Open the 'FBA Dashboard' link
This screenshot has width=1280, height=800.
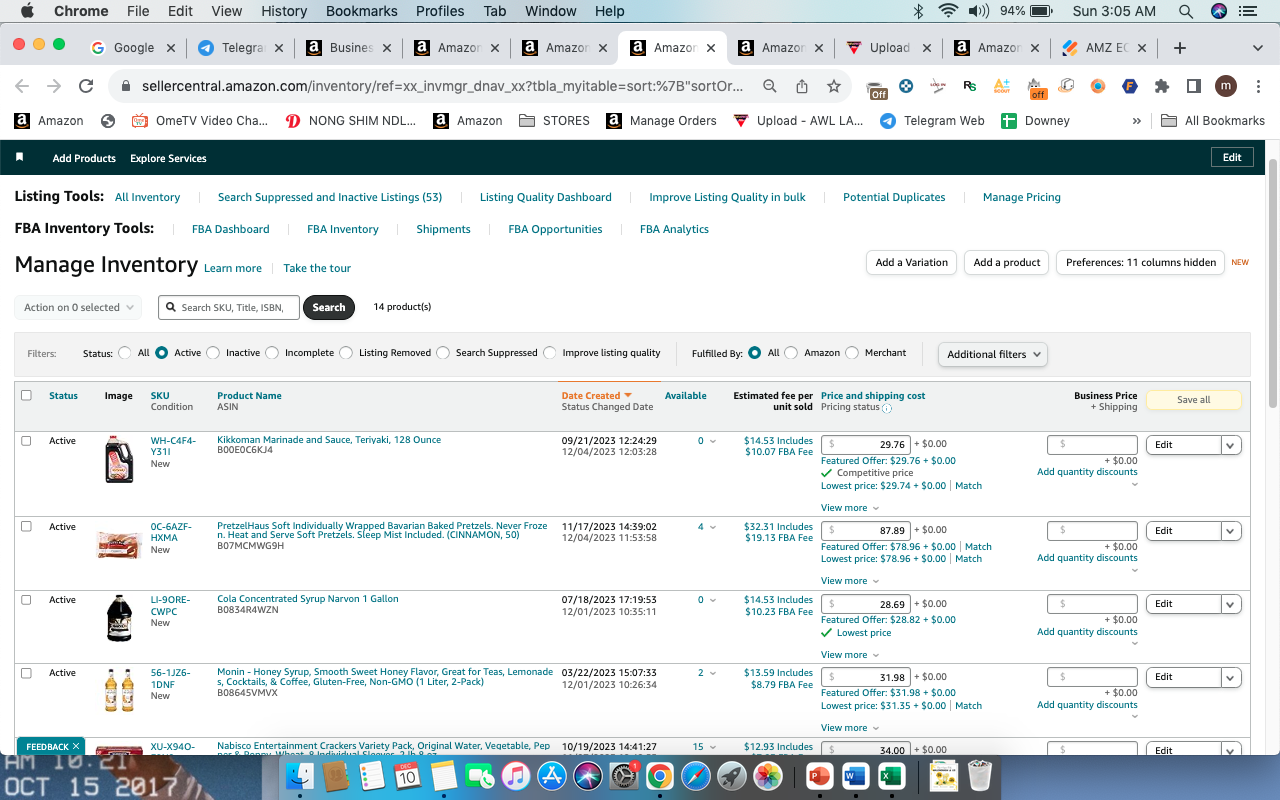[x=231, y=229]
